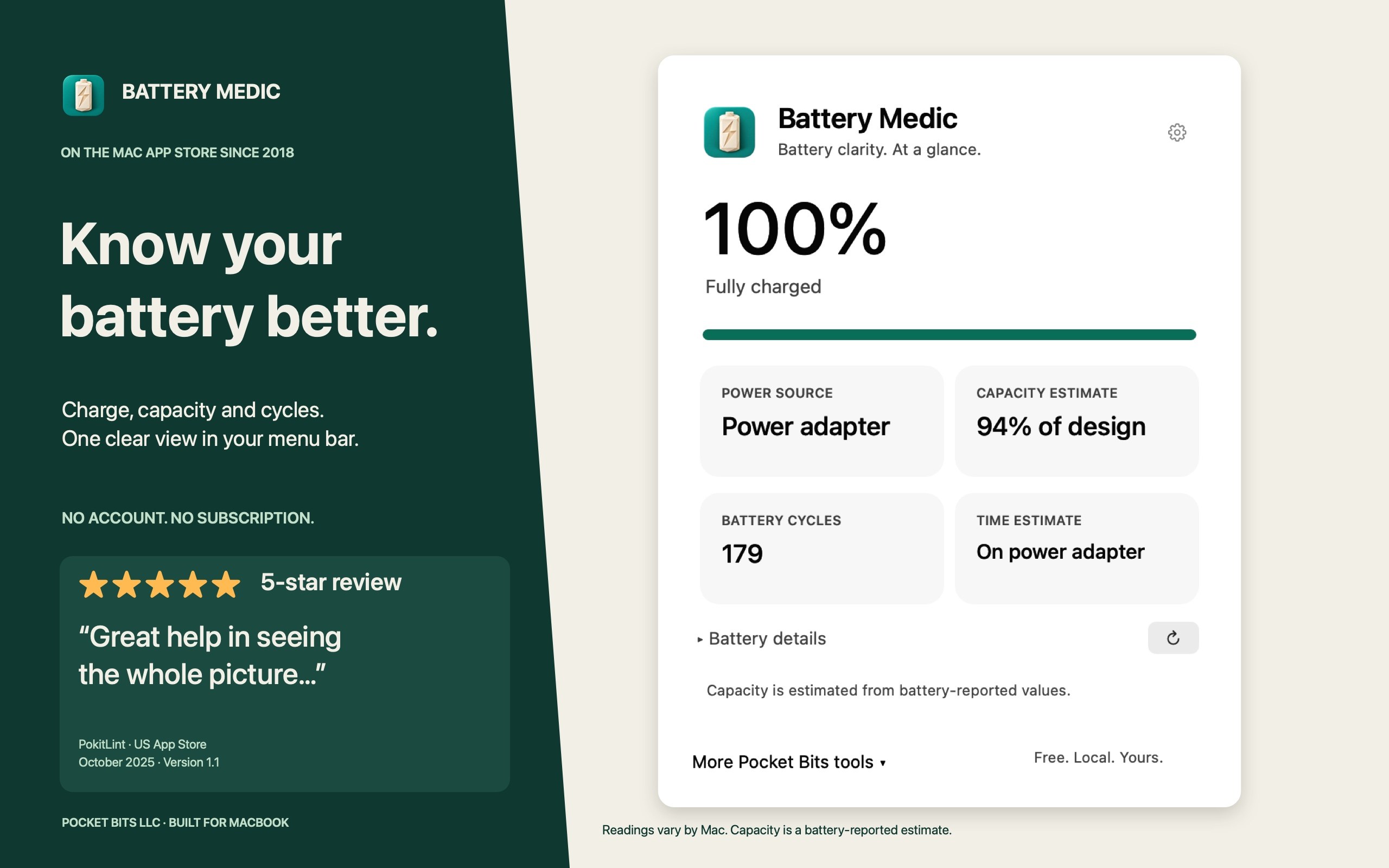
Task: Click "NO ACCOUNT. NO SUBSCRIPTION." text
Action: pyautogui.click(x=188, y=518)
